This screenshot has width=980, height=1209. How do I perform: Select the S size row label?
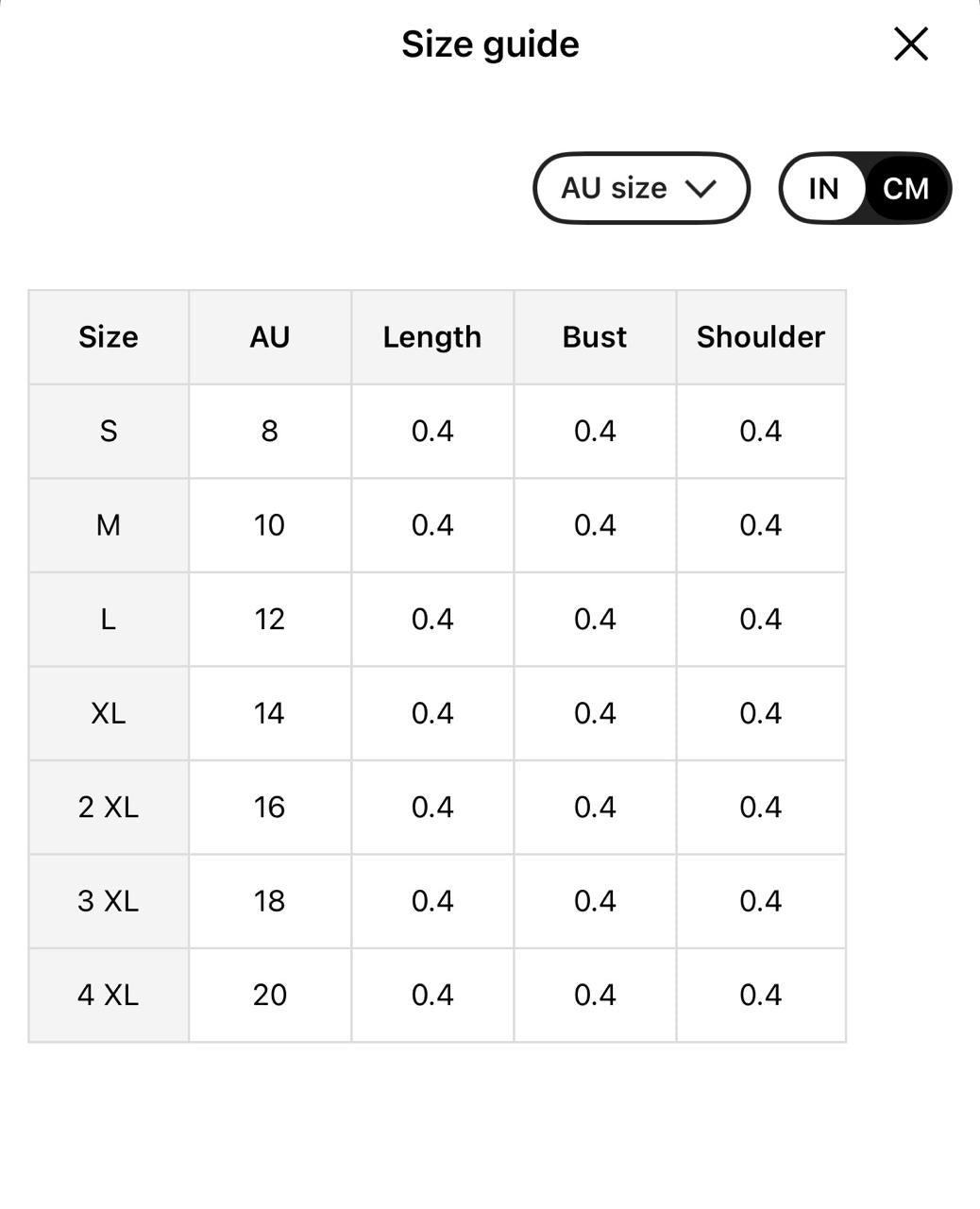109,431
